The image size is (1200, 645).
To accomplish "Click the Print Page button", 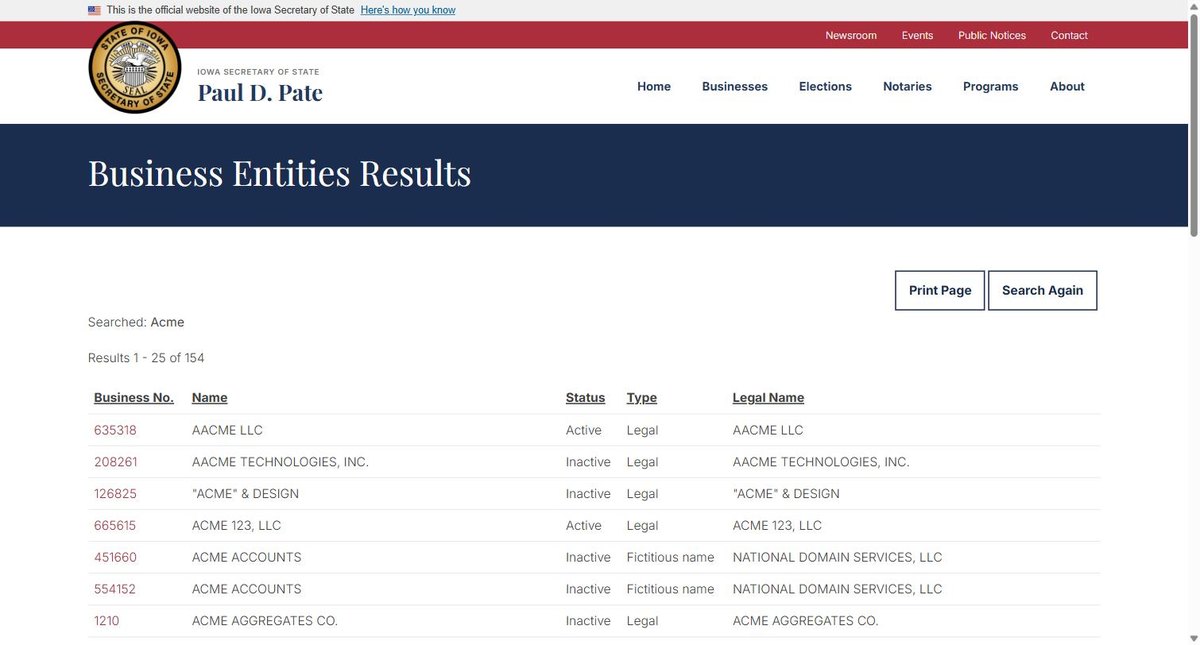I will point(940,290).
